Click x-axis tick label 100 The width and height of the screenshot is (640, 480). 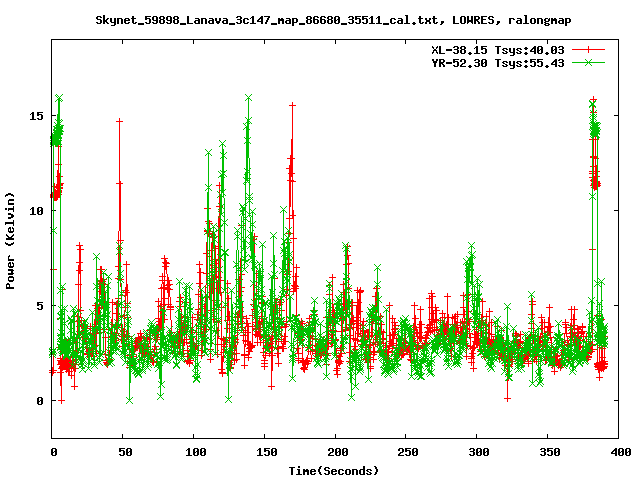point(196,452)
